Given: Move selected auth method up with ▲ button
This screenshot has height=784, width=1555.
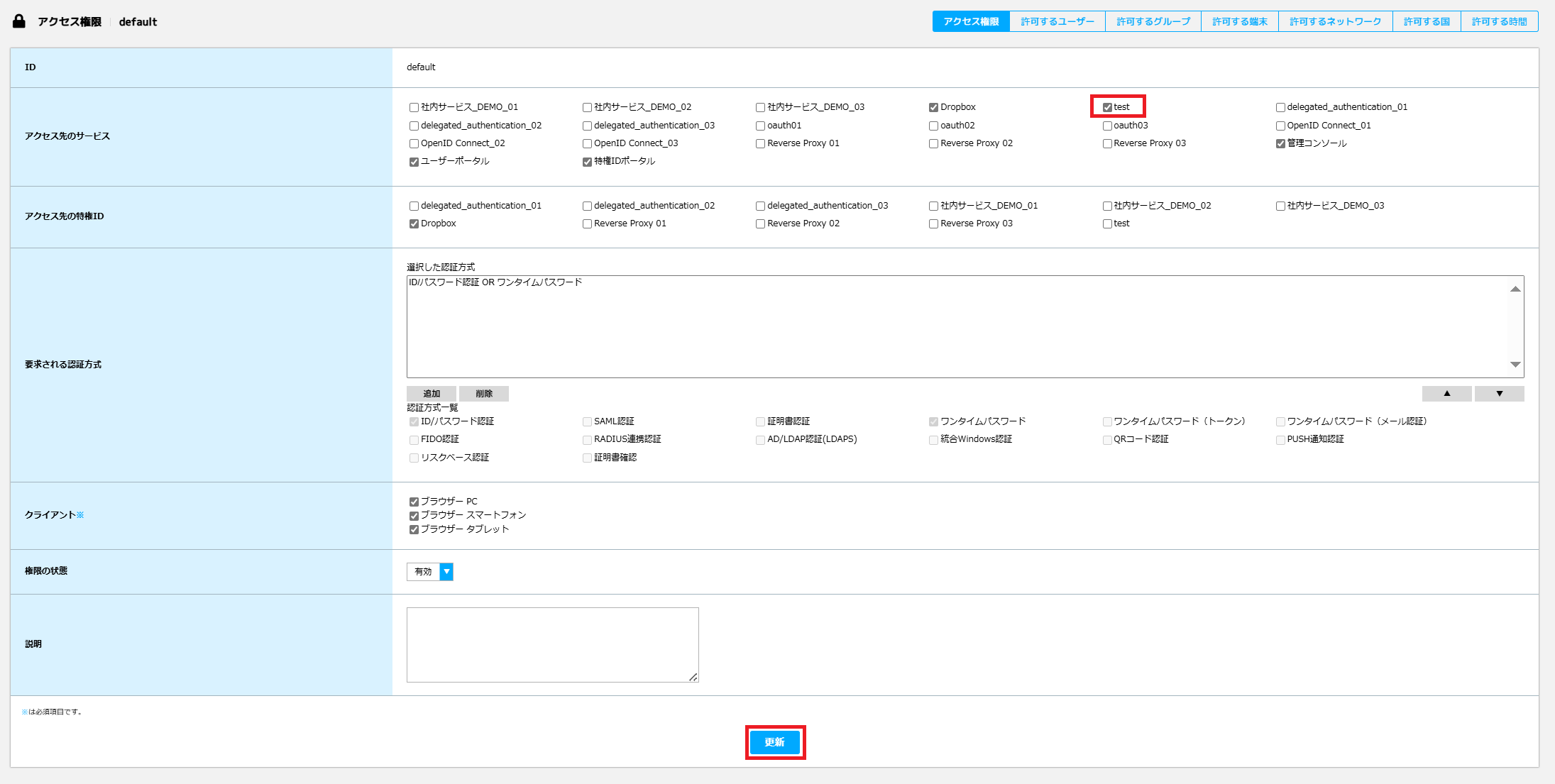Looking at the screenshot, I should [x=1446, y=394].
